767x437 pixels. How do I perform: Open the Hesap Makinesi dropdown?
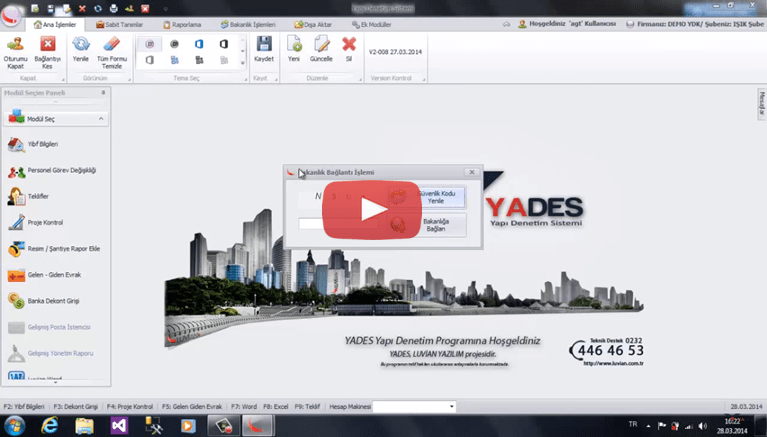451,407
